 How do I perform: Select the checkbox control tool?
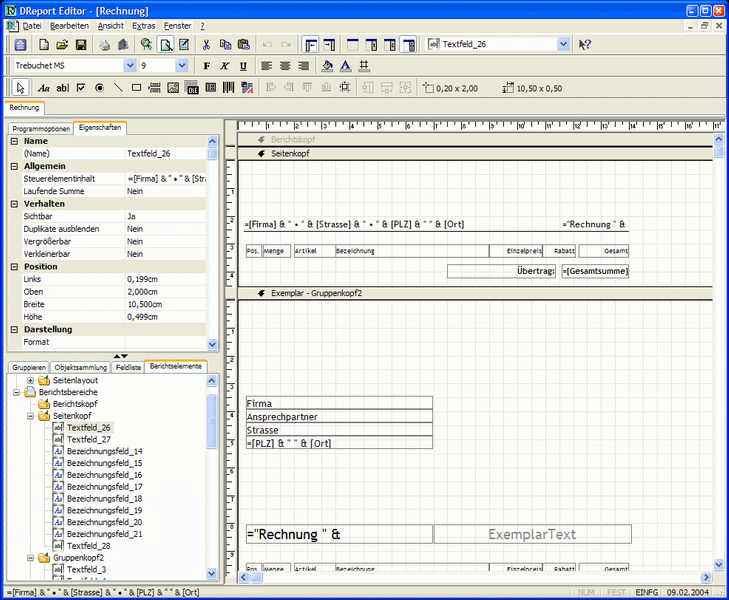coord(81,88)
